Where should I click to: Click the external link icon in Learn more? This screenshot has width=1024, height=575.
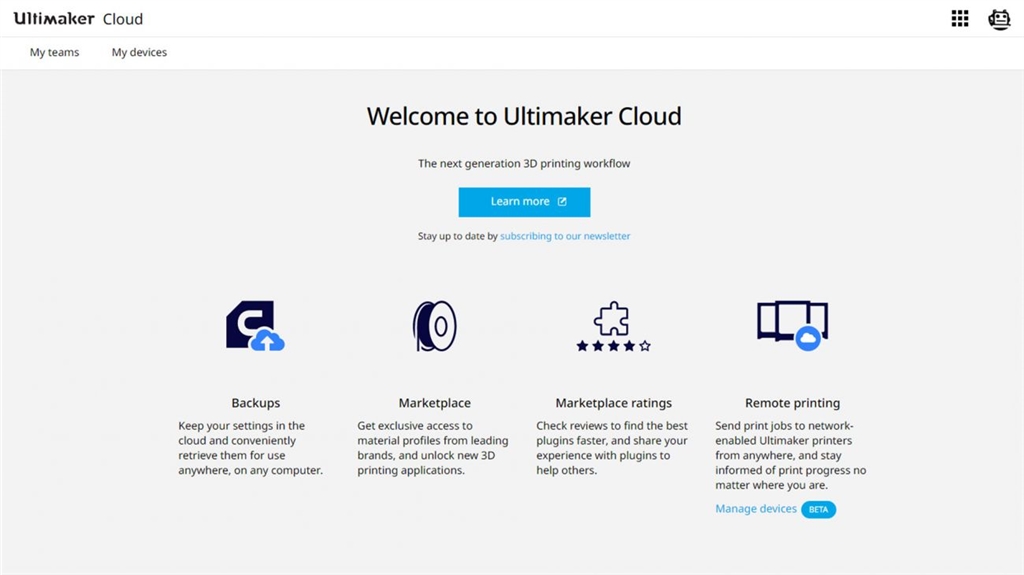coord(562,202)
